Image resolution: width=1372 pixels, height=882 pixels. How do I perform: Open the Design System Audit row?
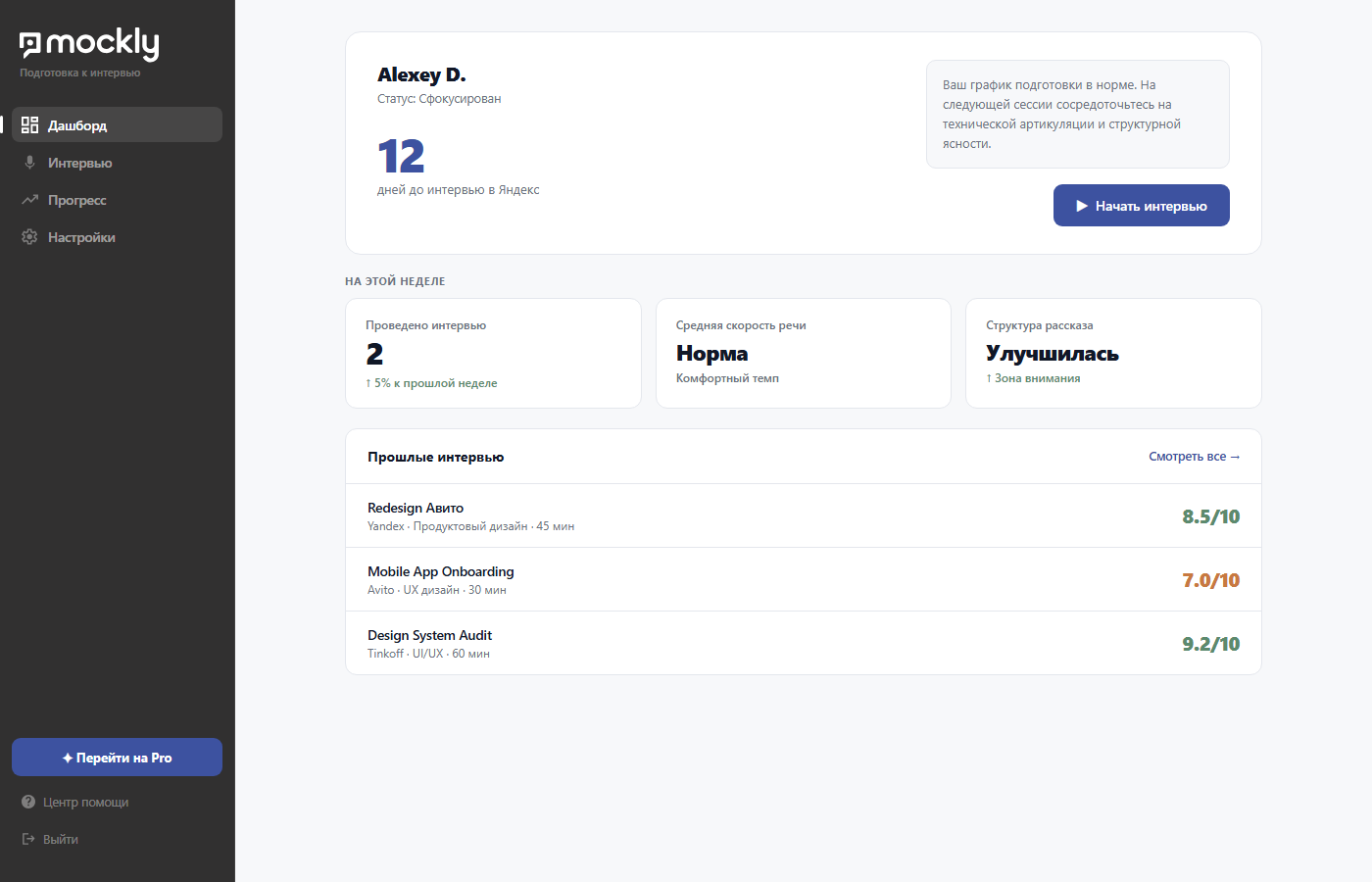(803, 643)
